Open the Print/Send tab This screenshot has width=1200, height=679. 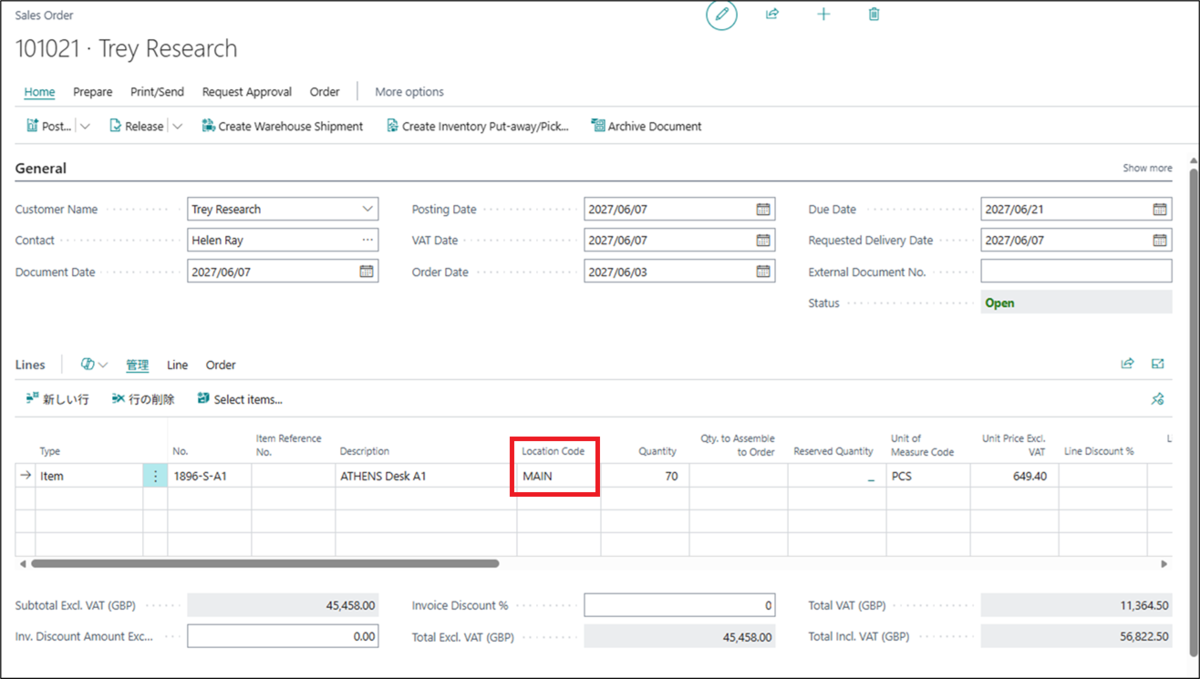[157, 92]
